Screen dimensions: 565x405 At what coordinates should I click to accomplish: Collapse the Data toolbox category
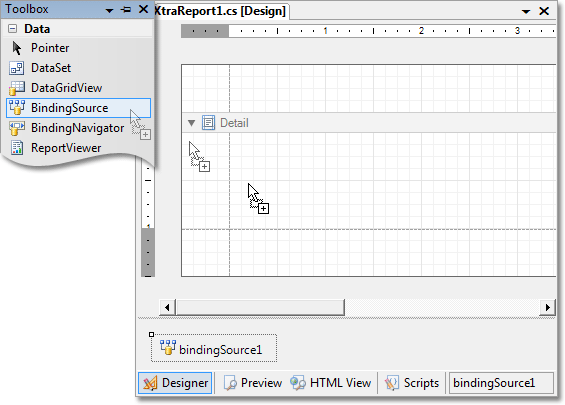pos(13,29)
